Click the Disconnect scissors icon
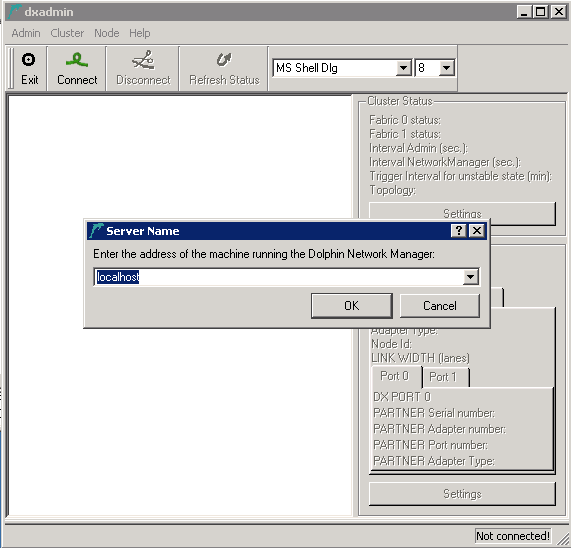 coord(143,60)
